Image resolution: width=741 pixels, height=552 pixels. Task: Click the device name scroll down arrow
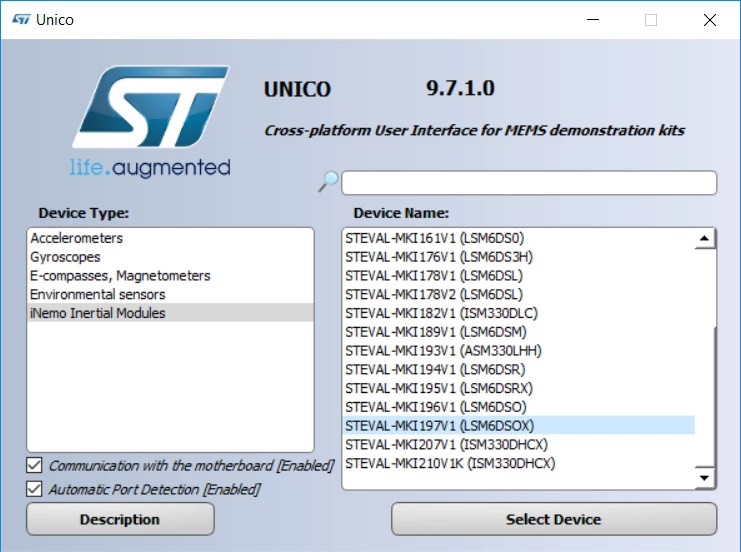(x=704, y=477)
